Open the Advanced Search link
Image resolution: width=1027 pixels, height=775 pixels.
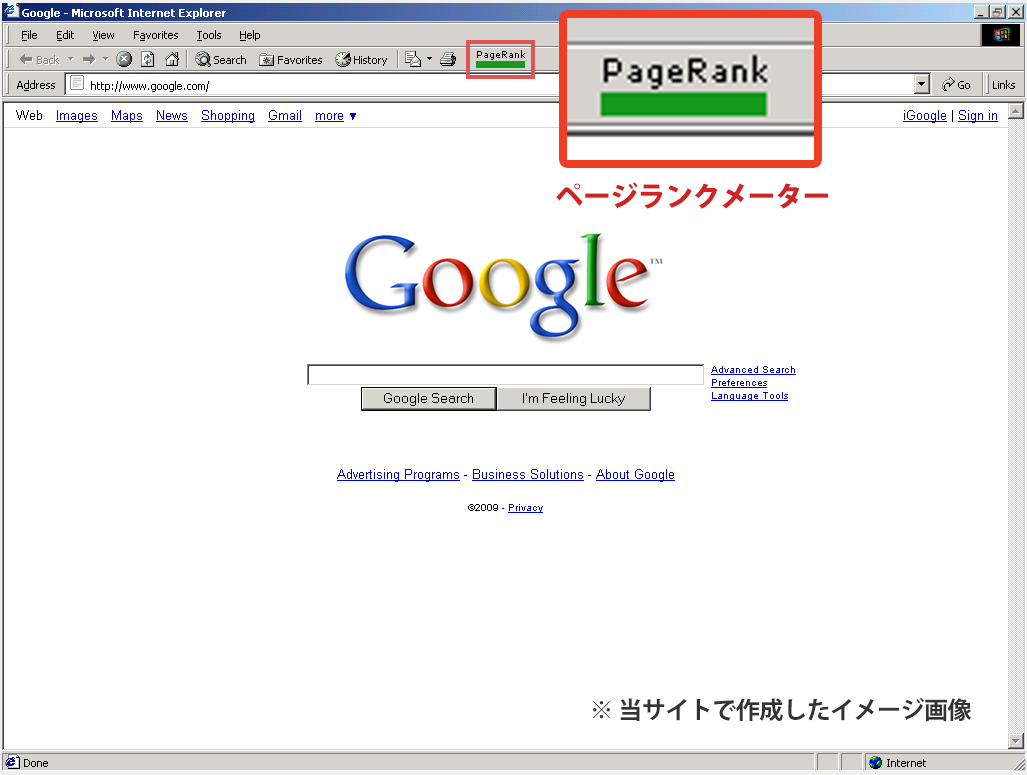tap(753, 369)
